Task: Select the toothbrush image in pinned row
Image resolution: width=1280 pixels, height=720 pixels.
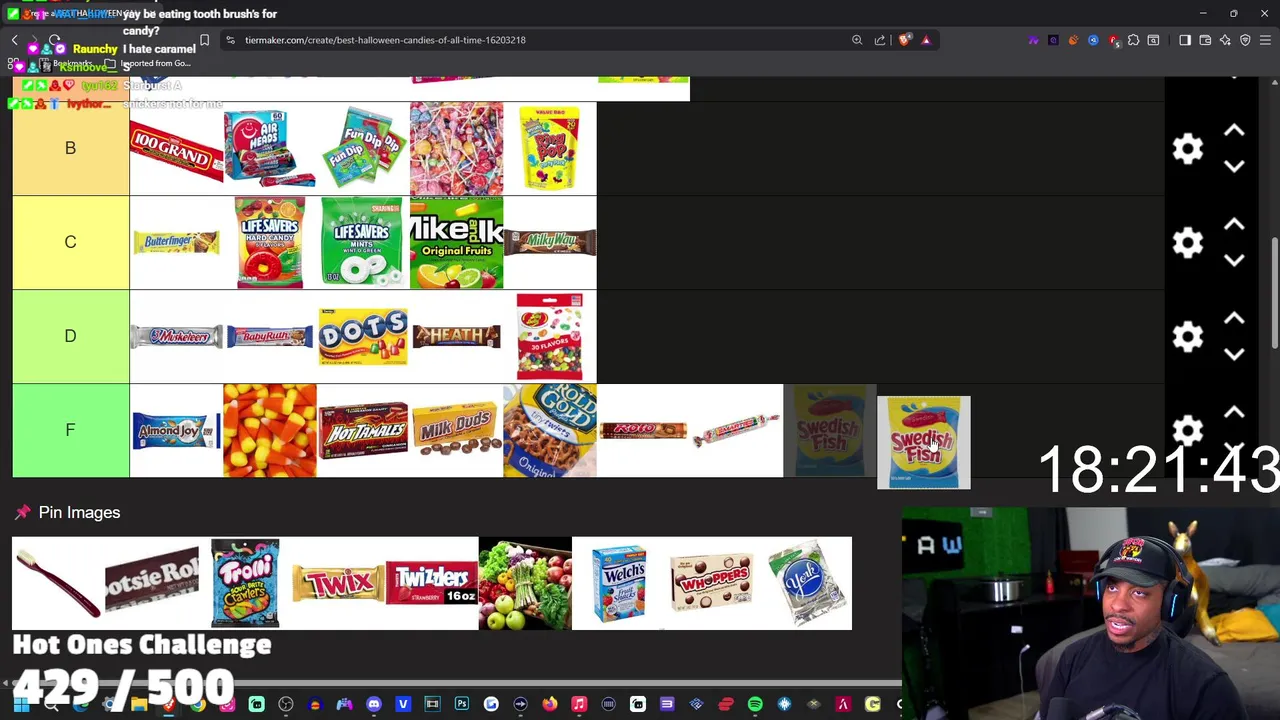Action: tap(58, 583)
